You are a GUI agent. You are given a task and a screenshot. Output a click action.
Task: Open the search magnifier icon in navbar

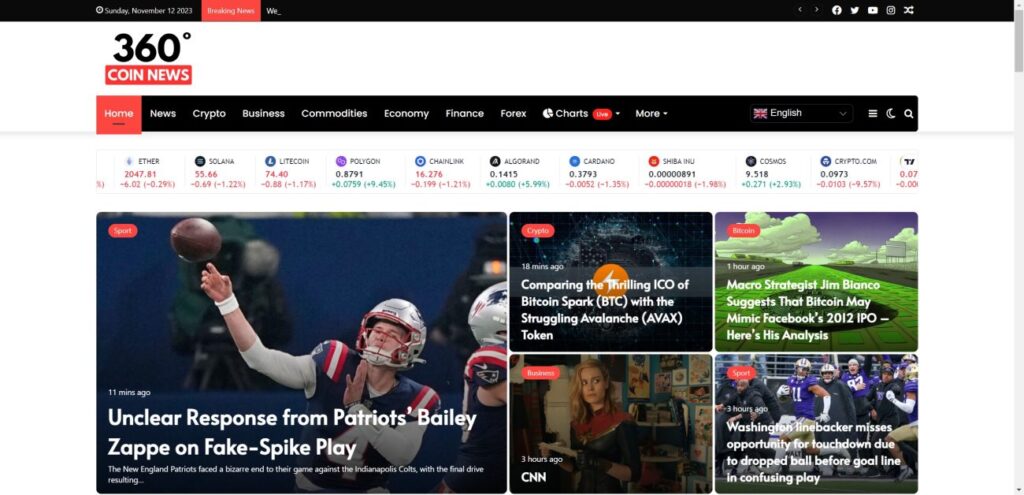pos(908,114)
